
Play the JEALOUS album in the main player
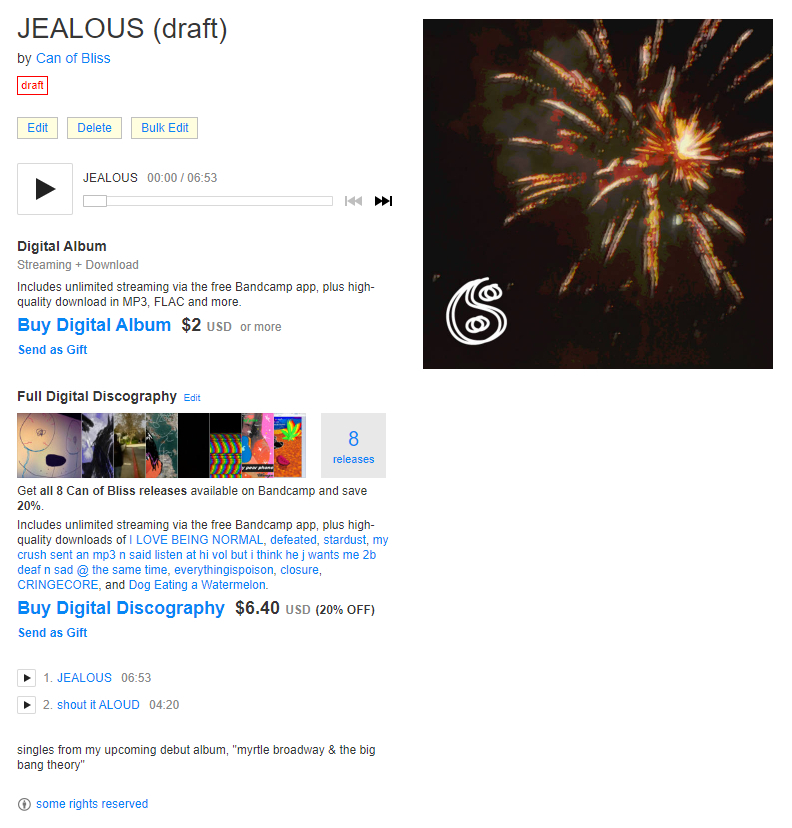(x=45, y=189)
